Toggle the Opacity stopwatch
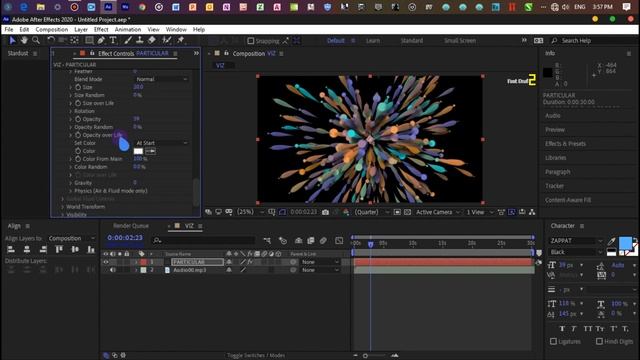The height and width of the screenshot is (360, 640). pos(78,119)
